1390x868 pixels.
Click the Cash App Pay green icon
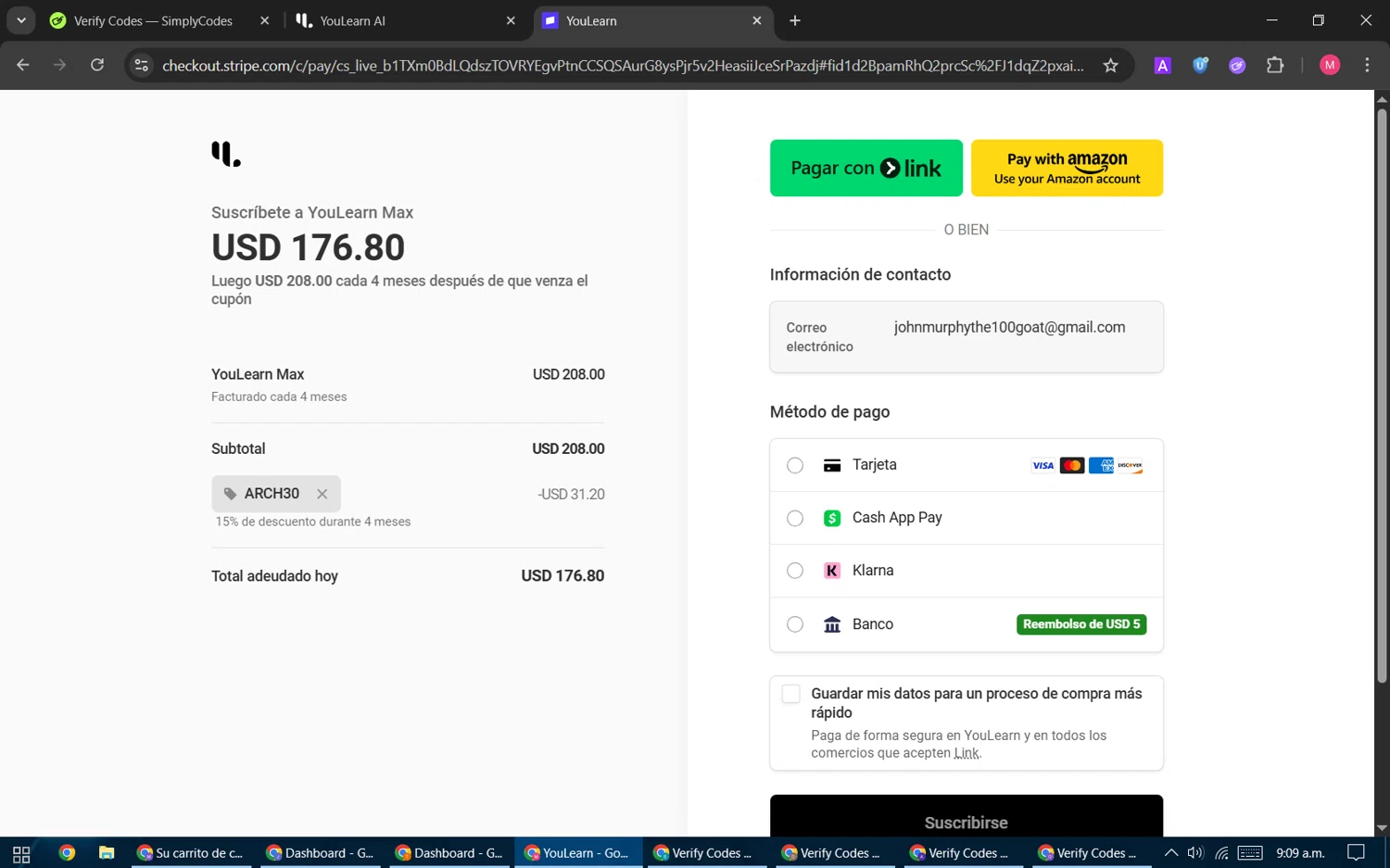(832, 518)
